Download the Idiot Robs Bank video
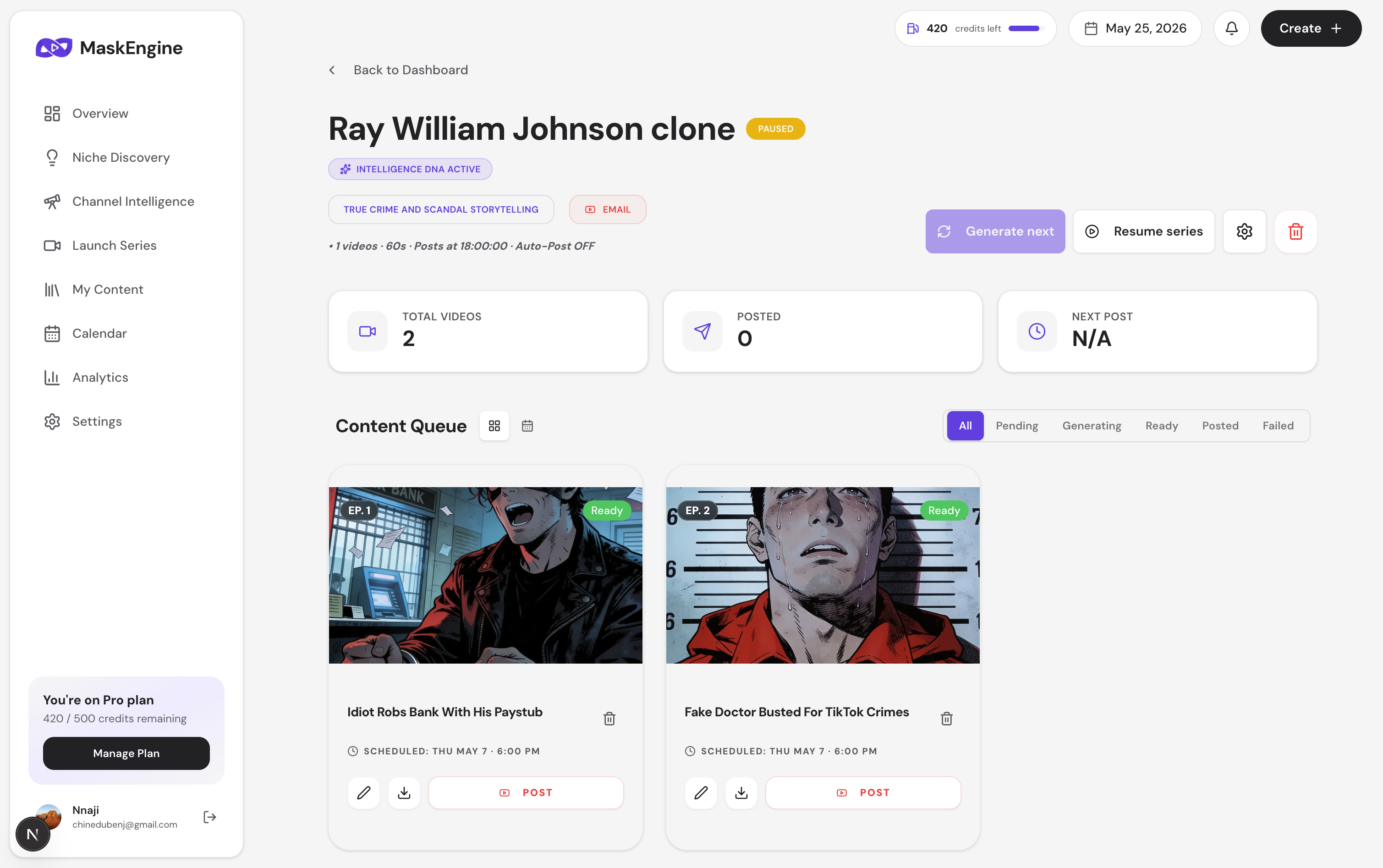The image size is (1383, 868). pyautogui.click(x=404, y=793)
